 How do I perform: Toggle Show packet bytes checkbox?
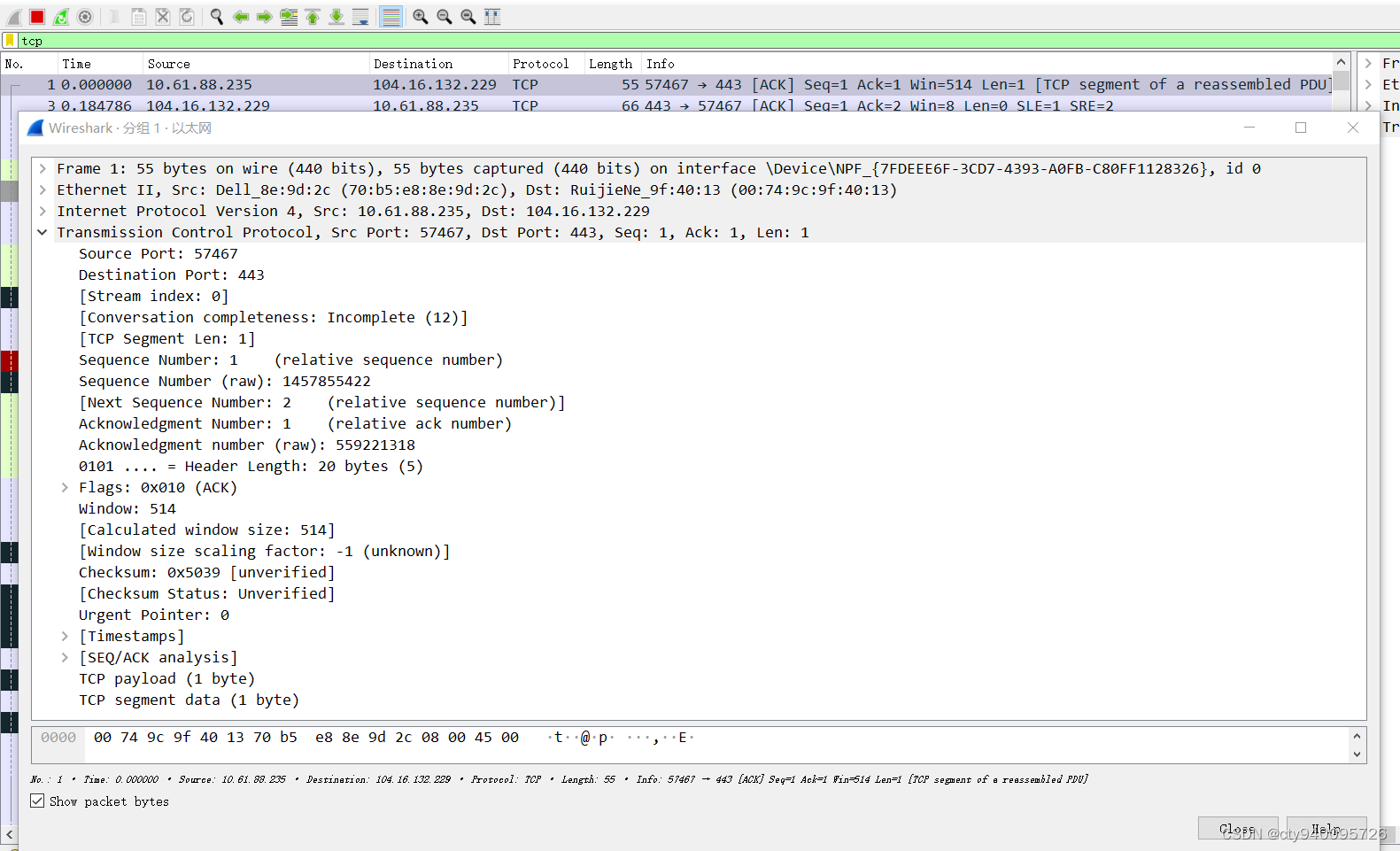[37, 801]
